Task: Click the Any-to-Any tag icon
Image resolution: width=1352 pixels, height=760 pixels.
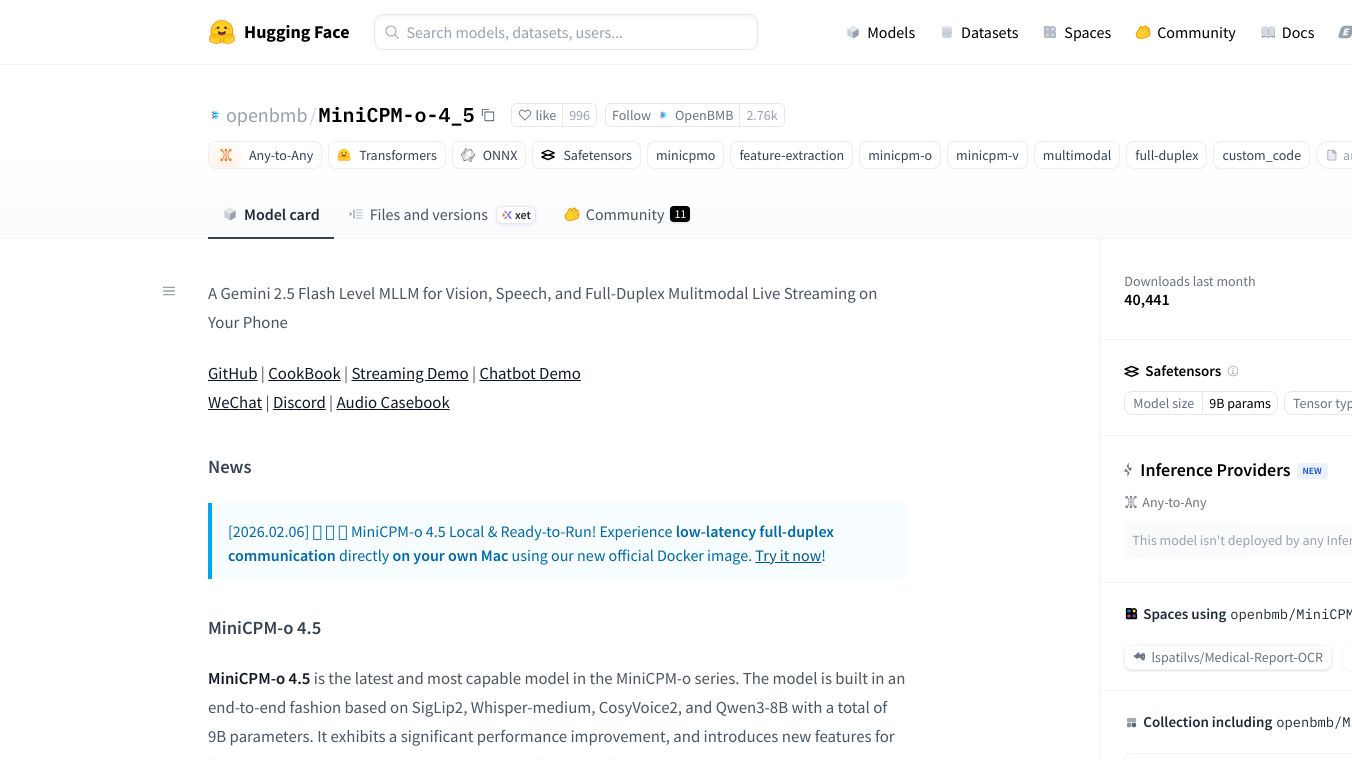Action: tap(226, 155)
